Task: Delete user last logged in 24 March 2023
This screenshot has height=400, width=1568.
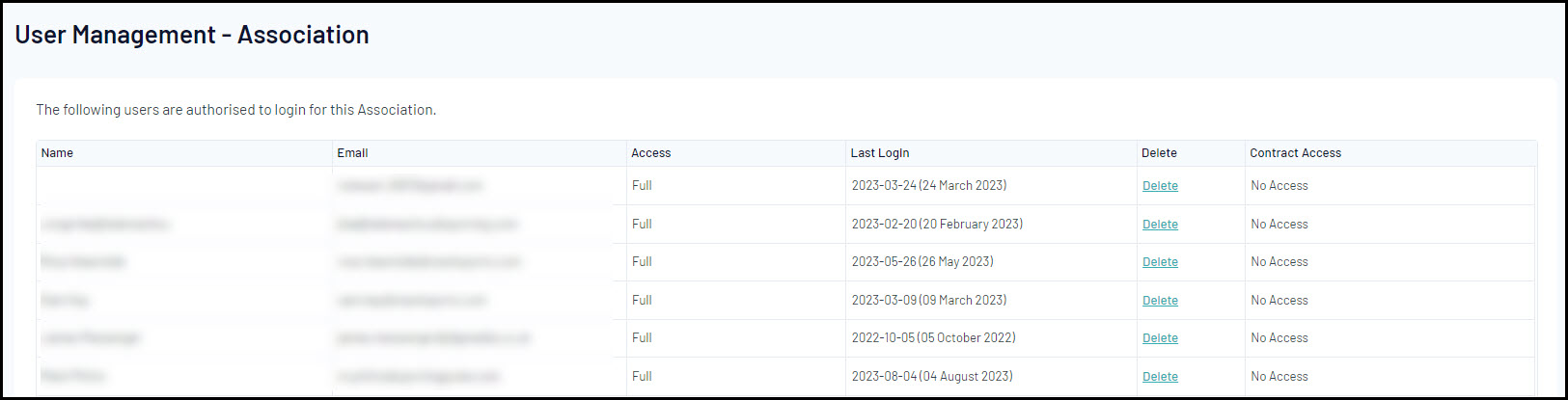Action: click(1160, 186)
